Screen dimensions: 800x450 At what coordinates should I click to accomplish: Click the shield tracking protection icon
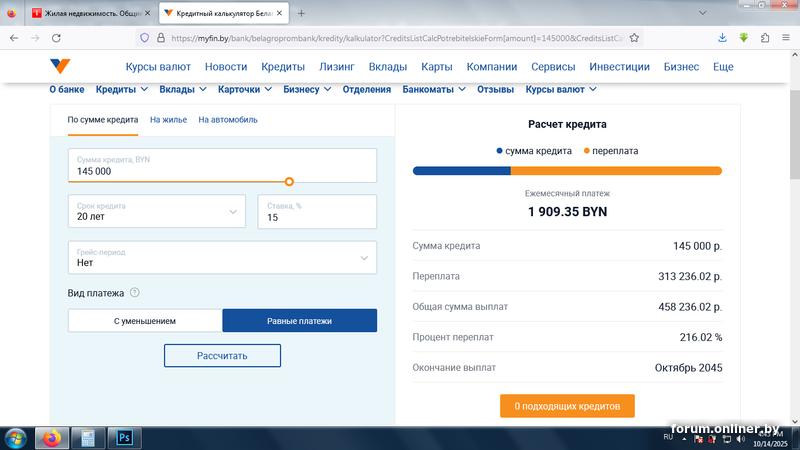[x=144, y=38]
